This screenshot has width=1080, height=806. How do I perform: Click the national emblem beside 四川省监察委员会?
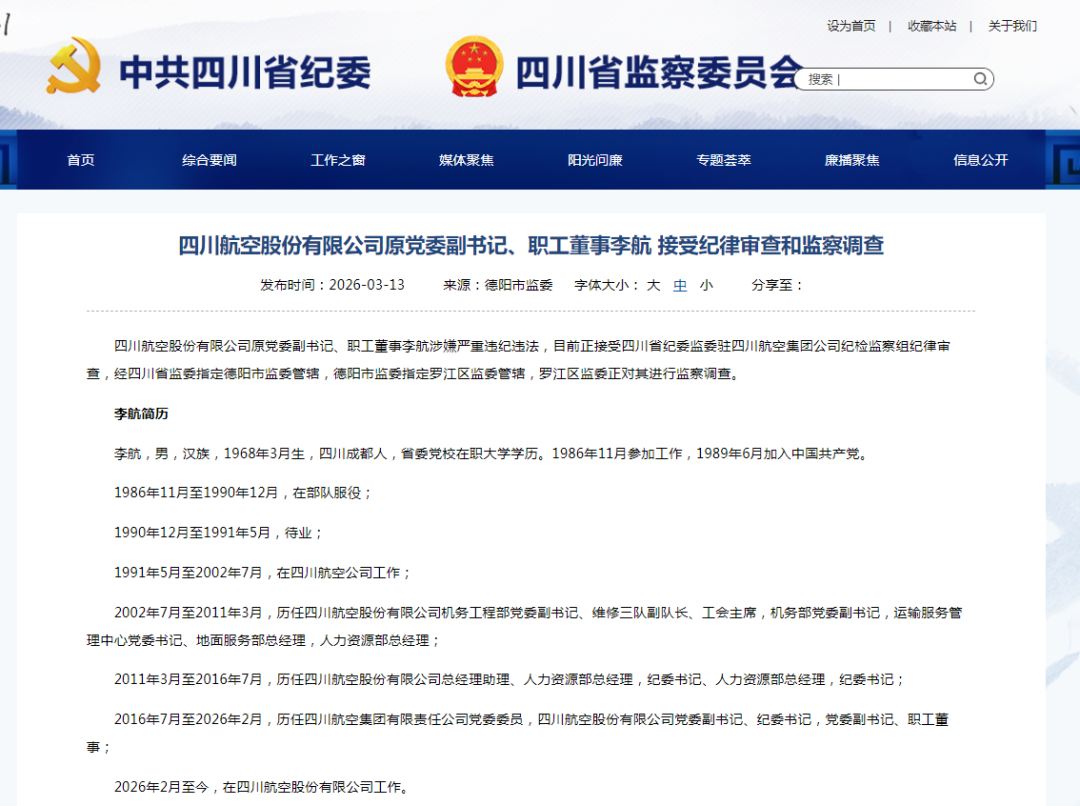[x=475, y=66]
